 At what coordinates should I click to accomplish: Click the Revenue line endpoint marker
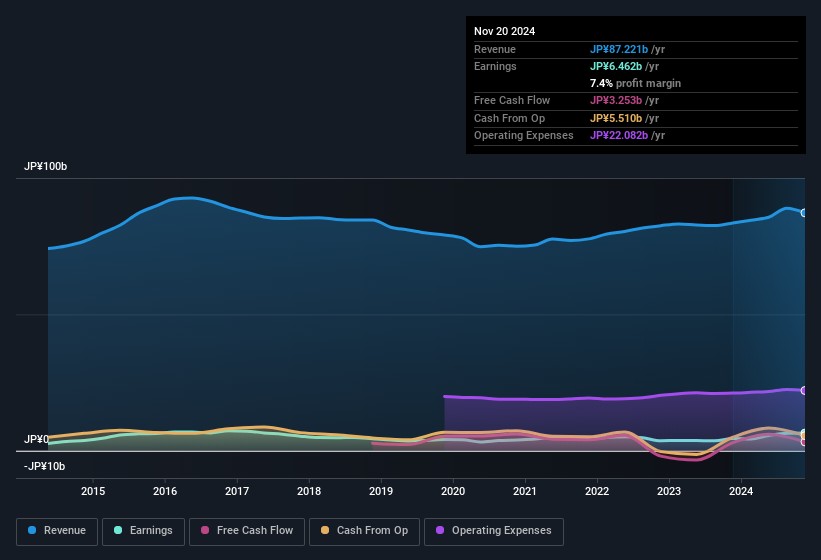tap(804, 213)
